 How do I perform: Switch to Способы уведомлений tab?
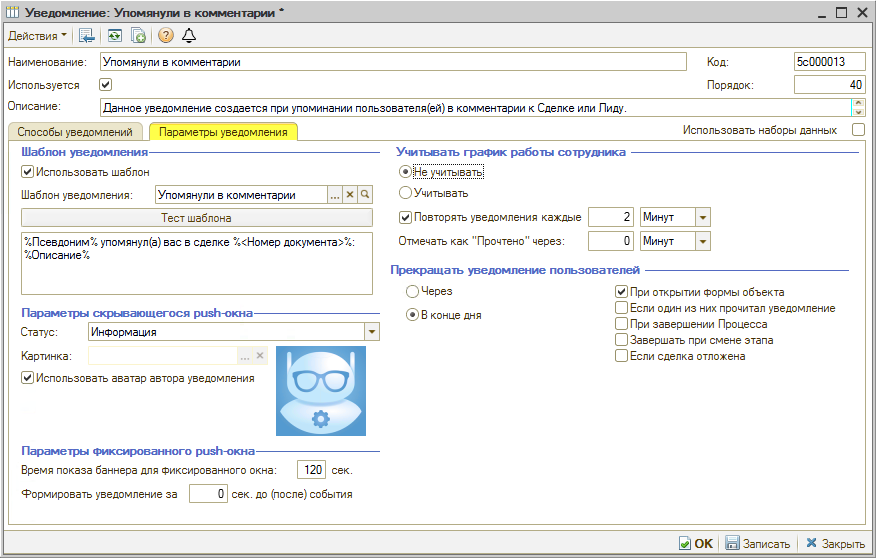[75, 132]
